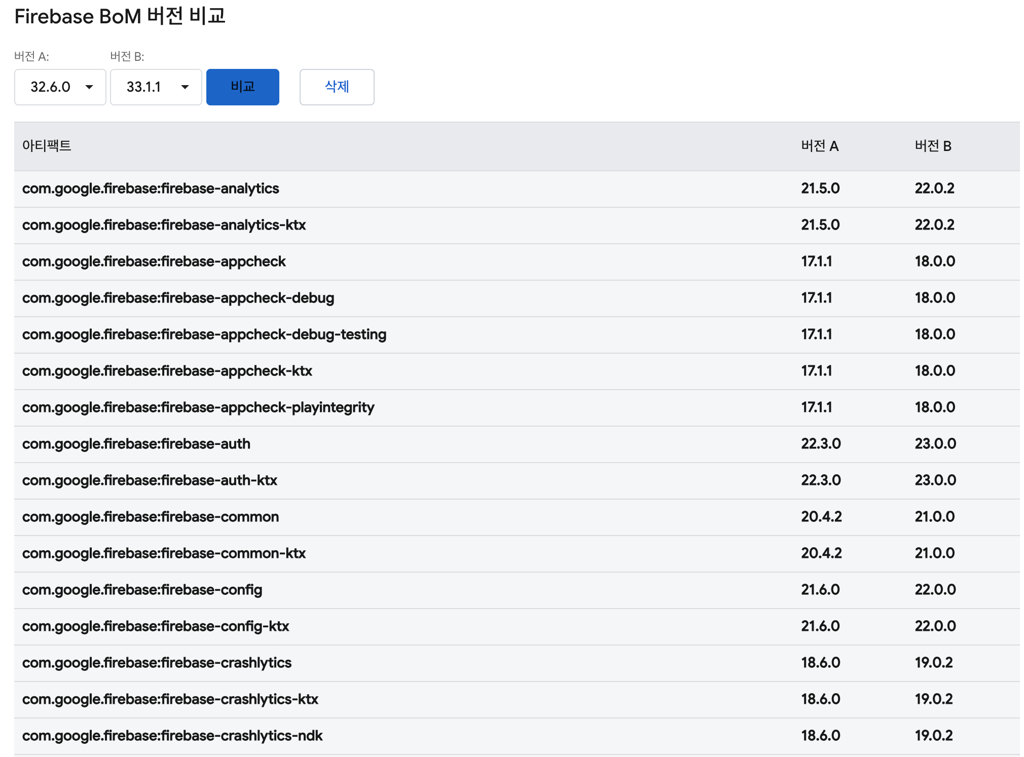
Task: Select the 아티팩트 column header
Action: [46, 146]
